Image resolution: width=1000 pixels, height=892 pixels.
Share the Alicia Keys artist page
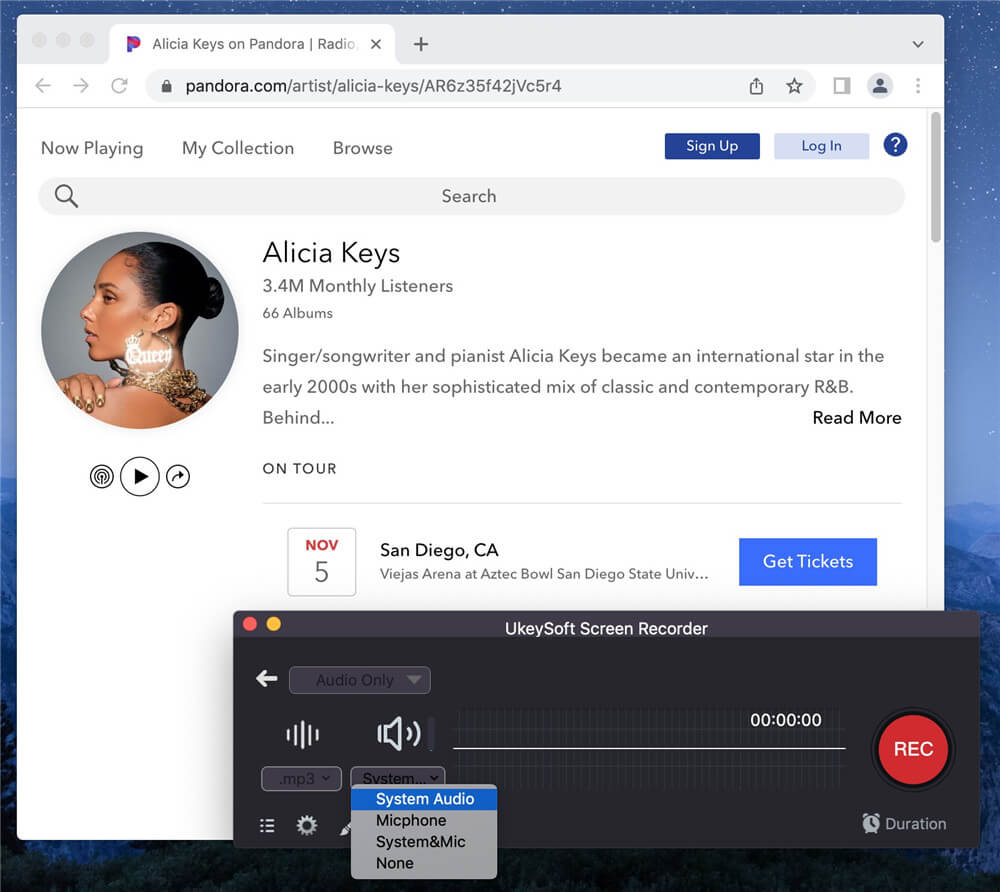point(178,476)
